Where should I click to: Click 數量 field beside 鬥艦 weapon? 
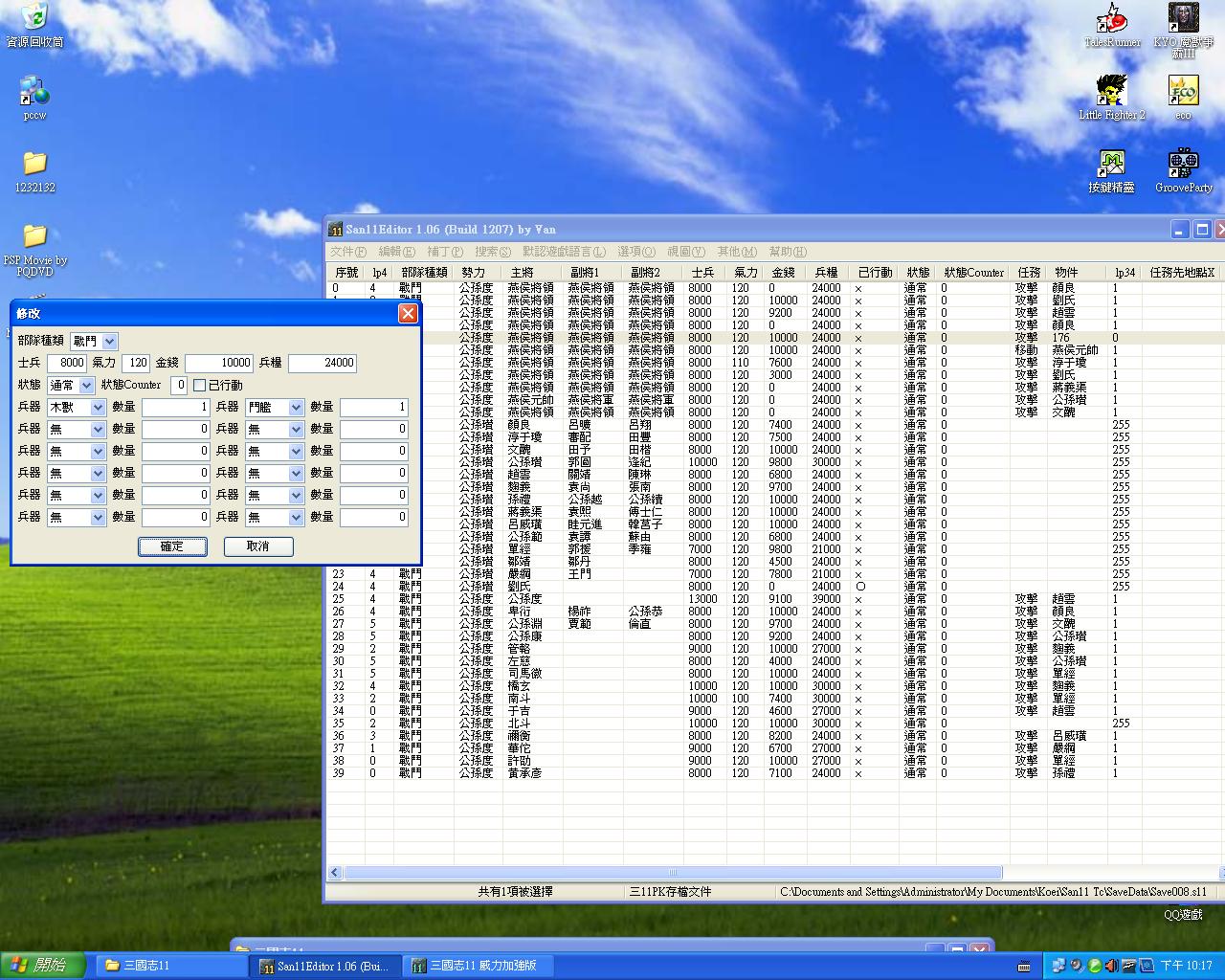pos(374,407)
